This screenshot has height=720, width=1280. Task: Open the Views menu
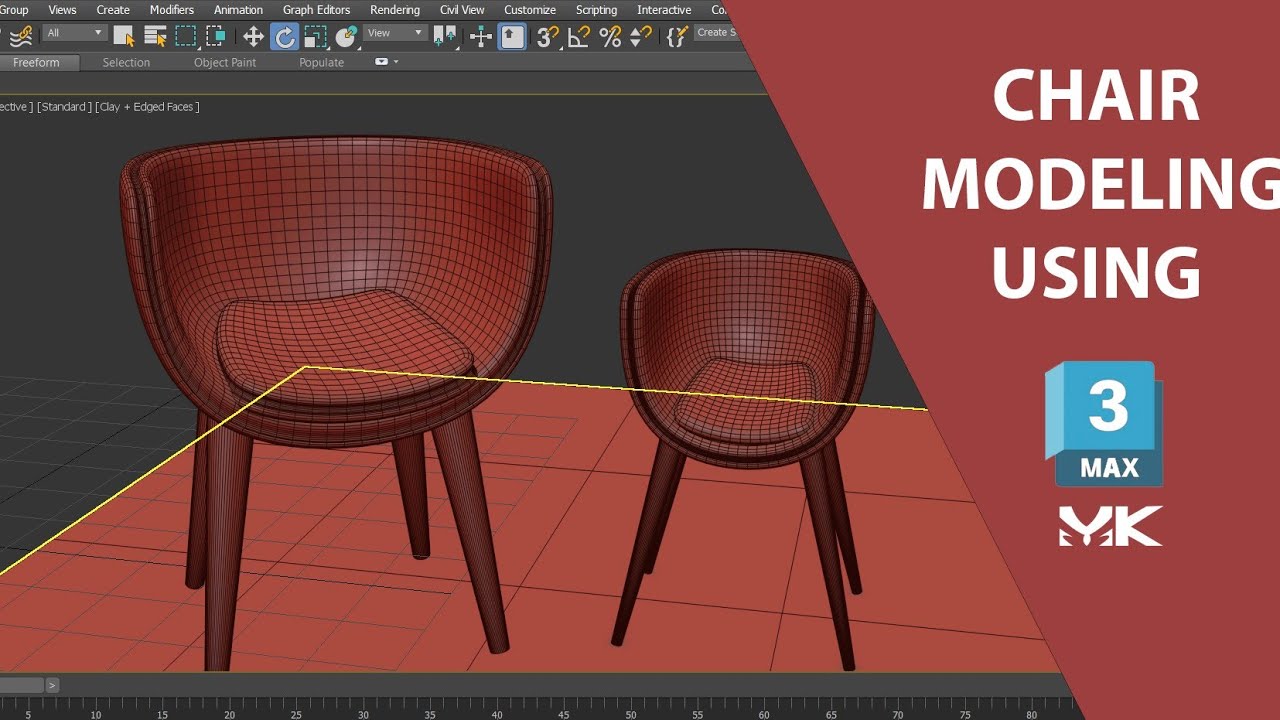(x=62, y=10)
